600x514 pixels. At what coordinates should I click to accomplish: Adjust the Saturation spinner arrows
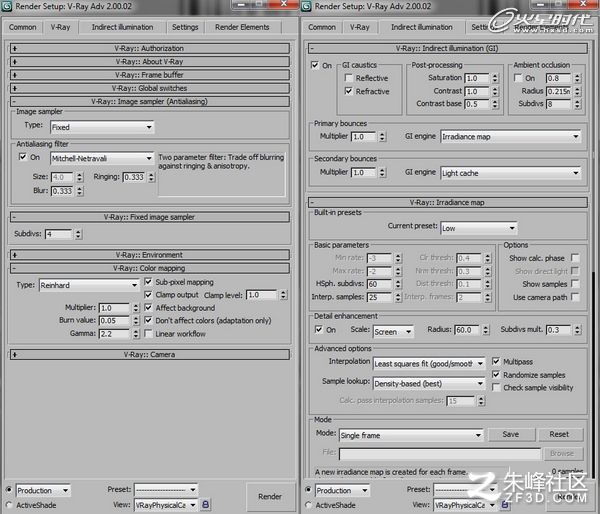495,78
